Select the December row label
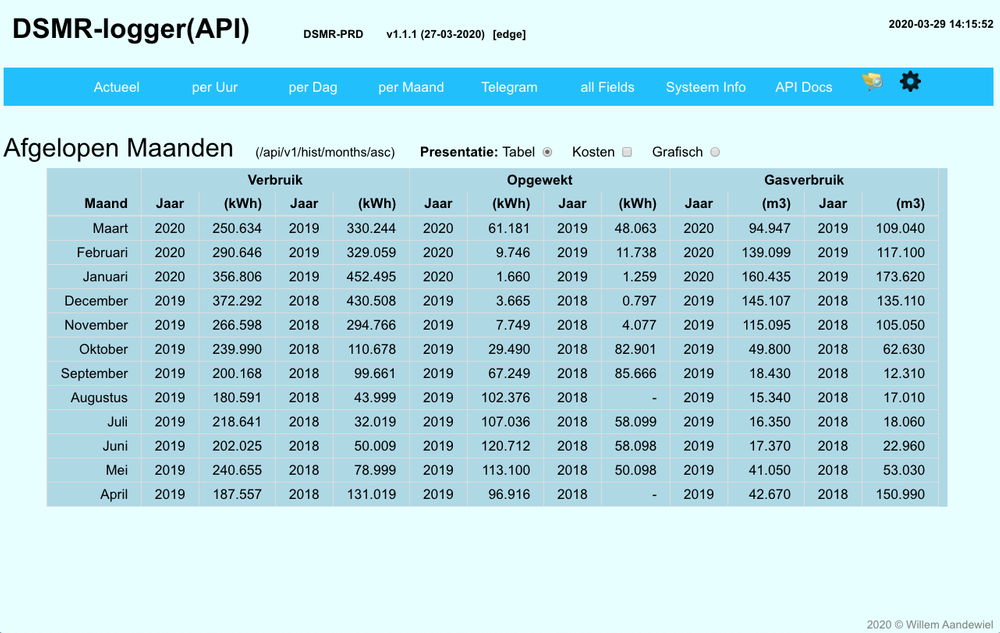This screenshot has width=1000, height=633. tap(96, 301)
